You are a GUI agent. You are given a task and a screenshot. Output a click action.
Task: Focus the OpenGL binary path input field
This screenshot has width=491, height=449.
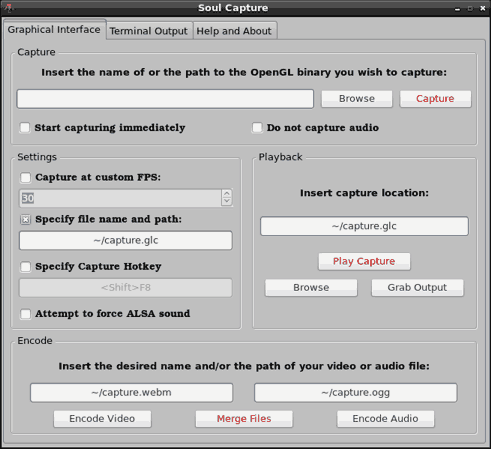pyautogui.click(x=165, y=99)
